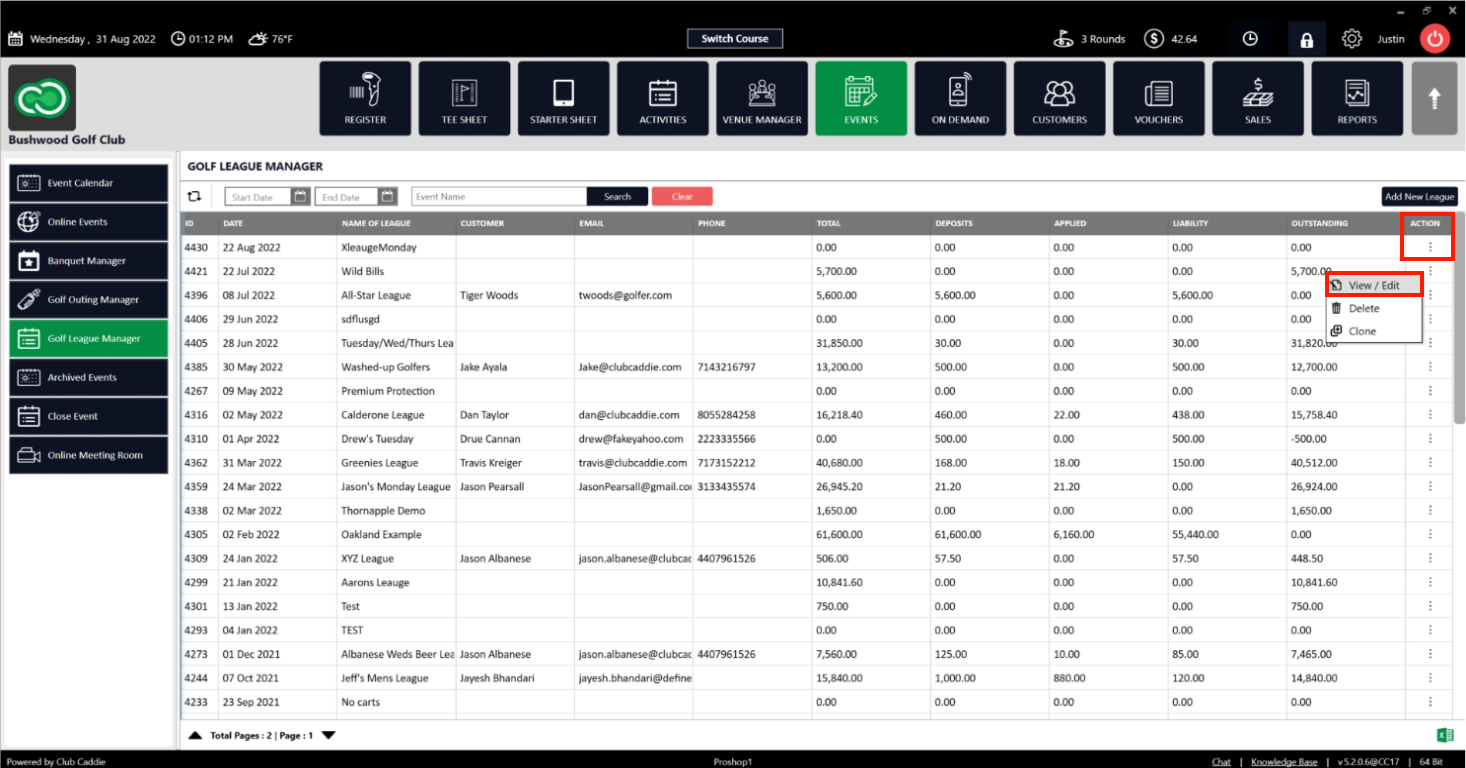Click the red Clear button

click(x=682, y=197)
